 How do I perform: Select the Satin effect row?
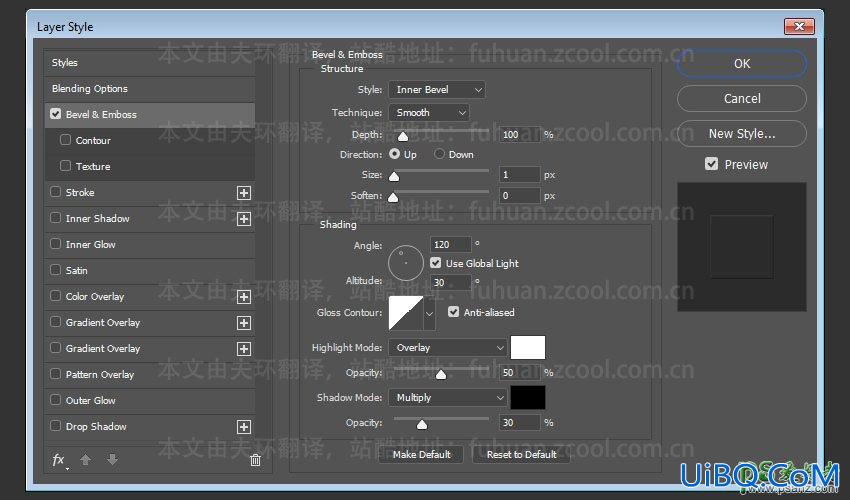point(150,271)
